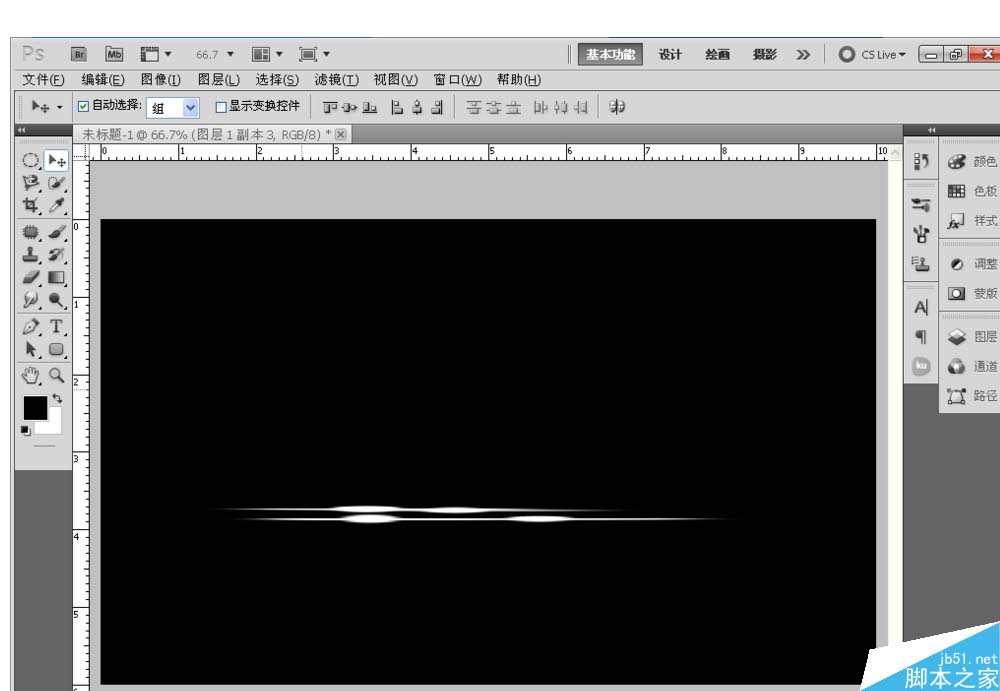Open the 滤镜(T) menu

click(336, 80)
